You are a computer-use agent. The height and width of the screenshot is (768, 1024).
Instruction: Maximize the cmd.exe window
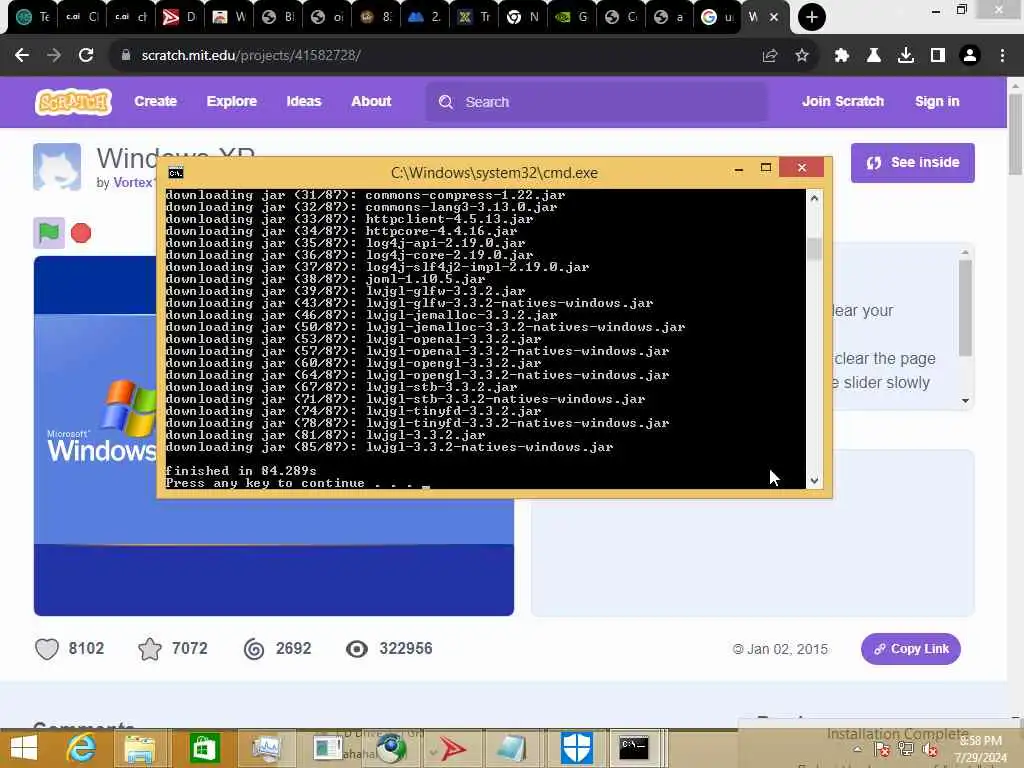pos(766,168)
